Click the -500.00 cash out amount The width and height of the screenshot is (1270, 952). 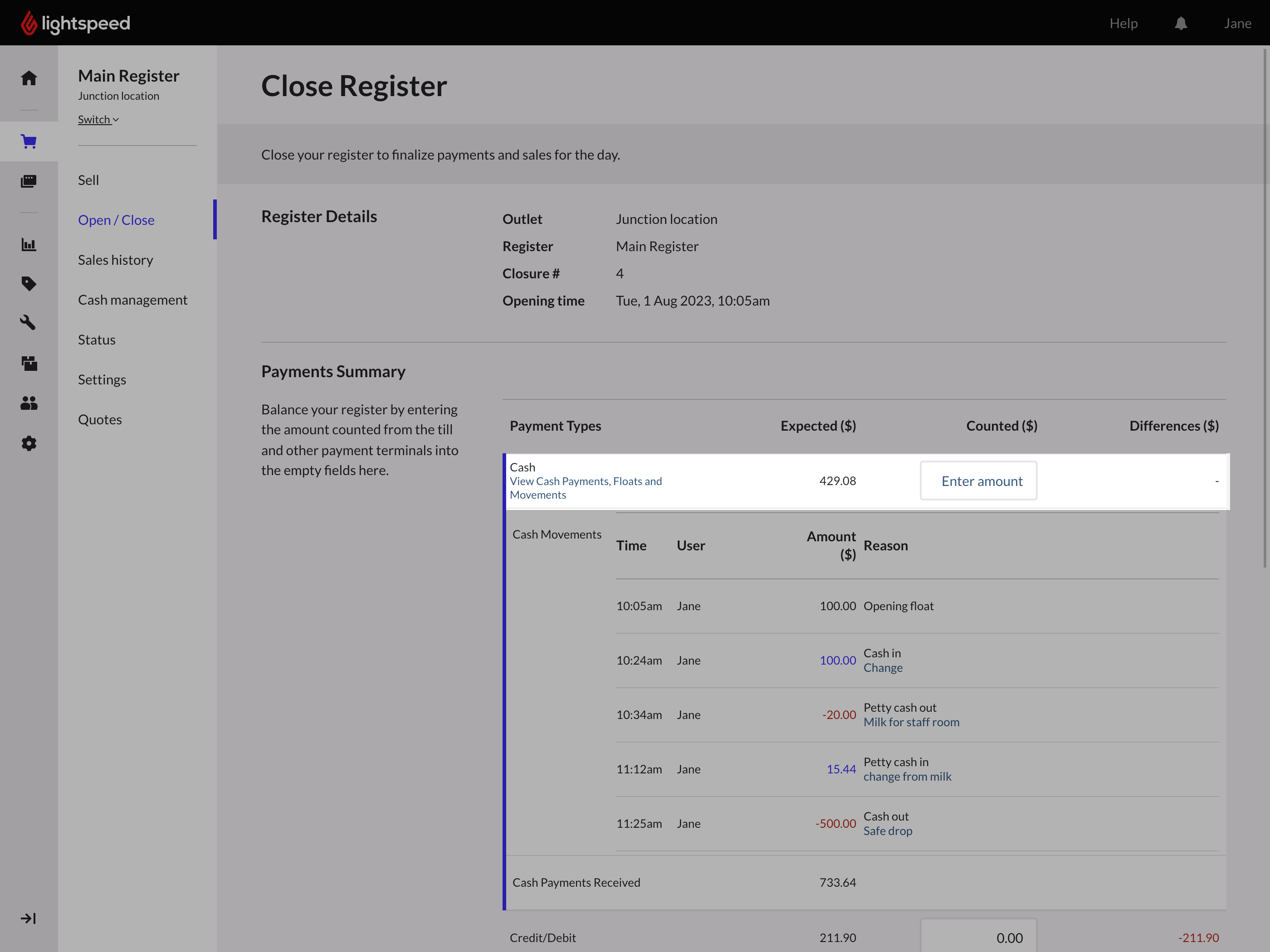pyautogui.click(x=835, y=823)
